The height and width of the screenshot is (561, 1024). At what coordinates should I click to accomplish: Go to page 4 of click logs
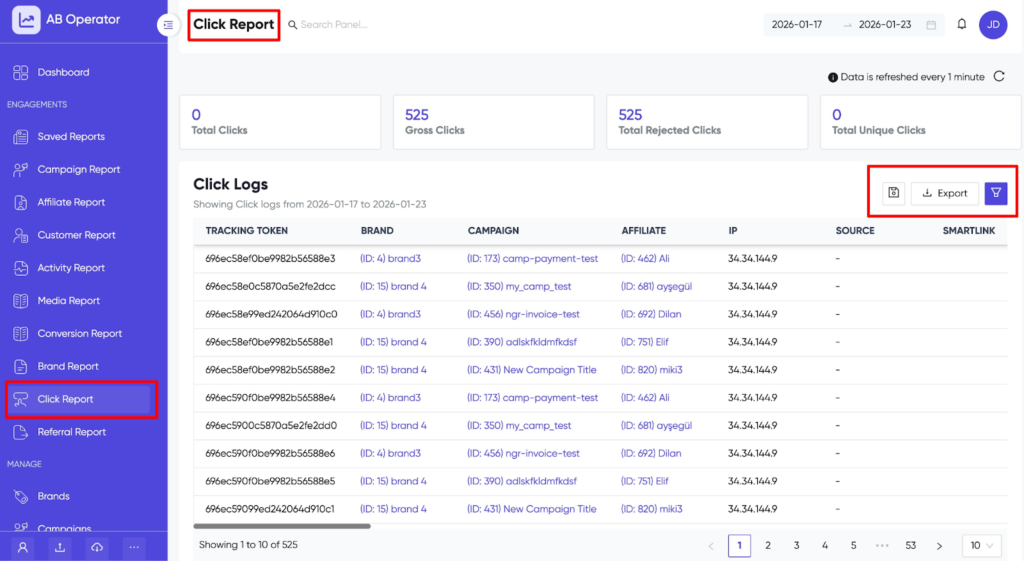coord(825,545)
